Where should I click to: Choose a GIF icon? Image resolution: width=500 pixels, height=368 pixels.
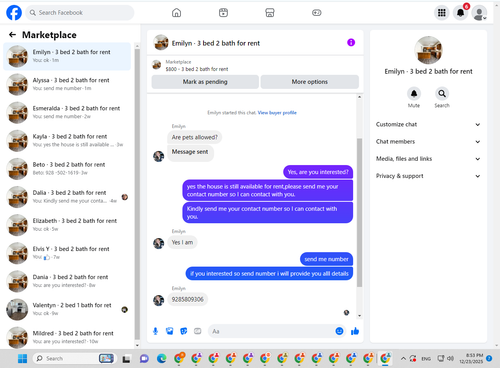(x=198, y=331)
